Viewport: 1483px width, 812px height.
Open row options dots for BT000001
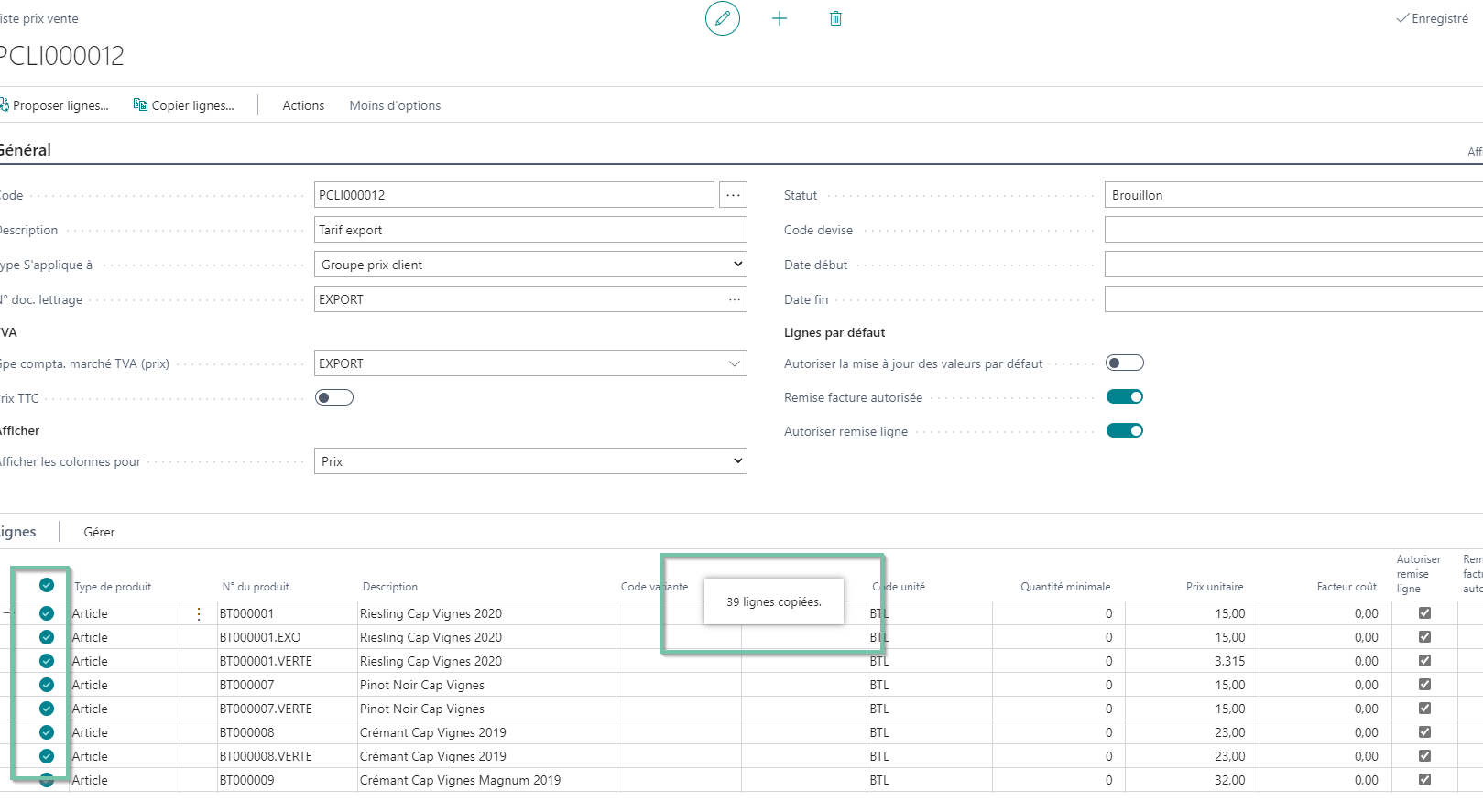point(199,614)
